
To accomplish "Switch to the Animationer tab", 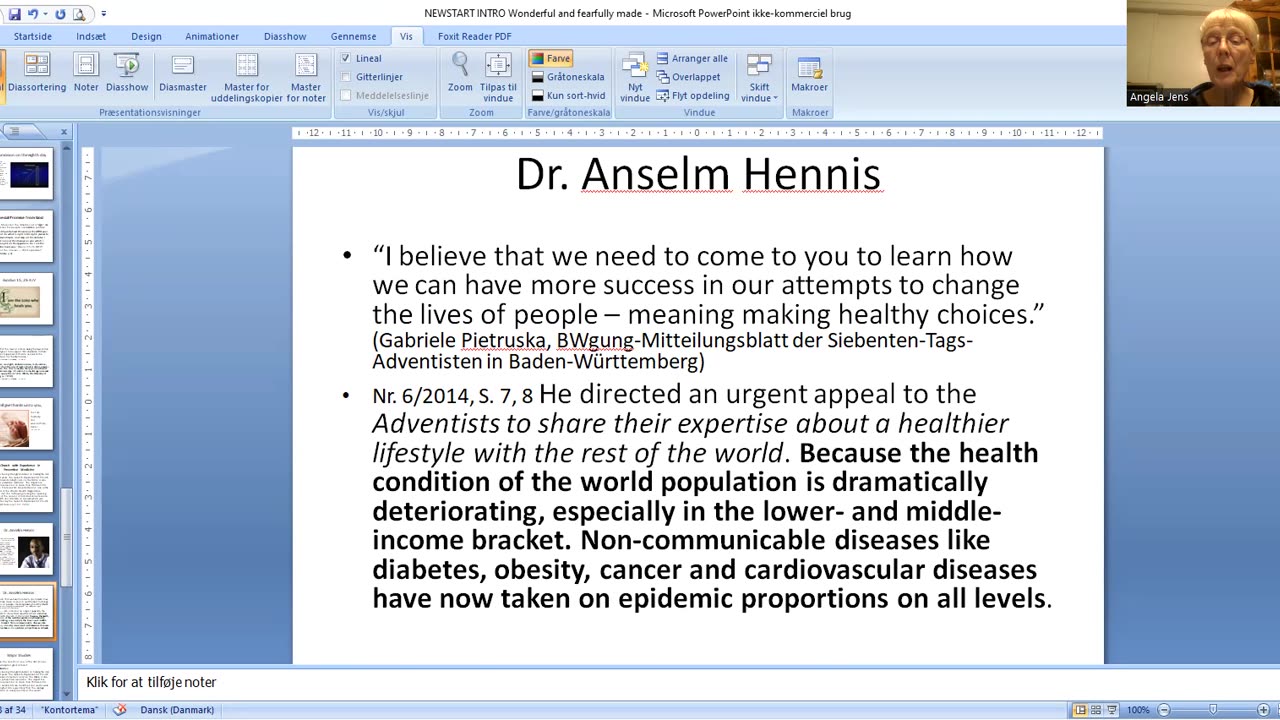I will (212, 36).
